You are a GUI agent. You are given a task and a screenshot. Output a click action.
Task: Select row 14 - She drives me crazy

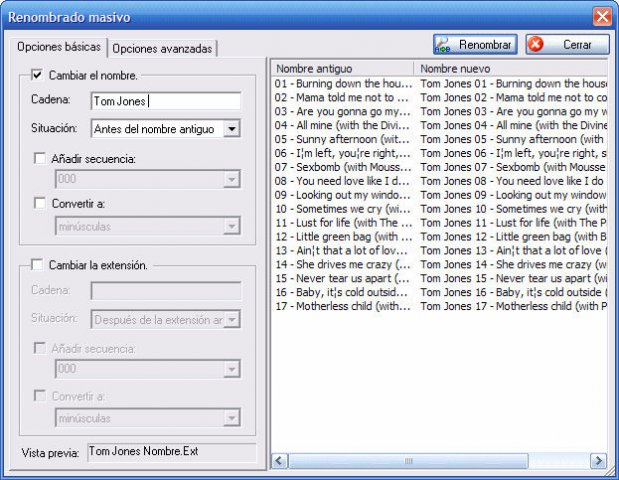pos(343,264)
